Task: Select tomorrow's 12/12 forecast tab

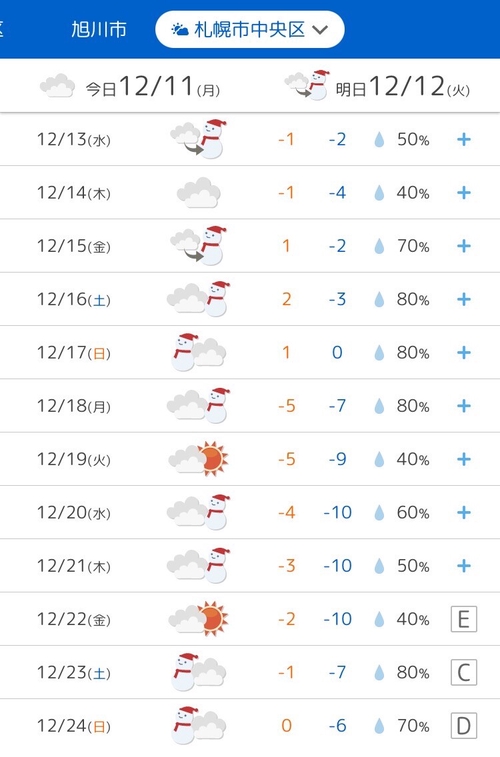Action: click(x=377, y=87)
